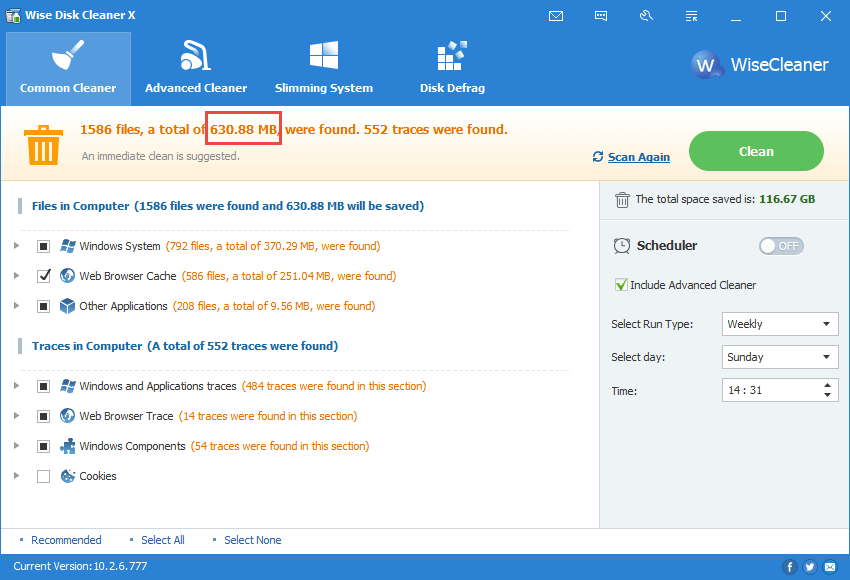Open the Select day dropdown
850x580 pixels.
[780, 357]
